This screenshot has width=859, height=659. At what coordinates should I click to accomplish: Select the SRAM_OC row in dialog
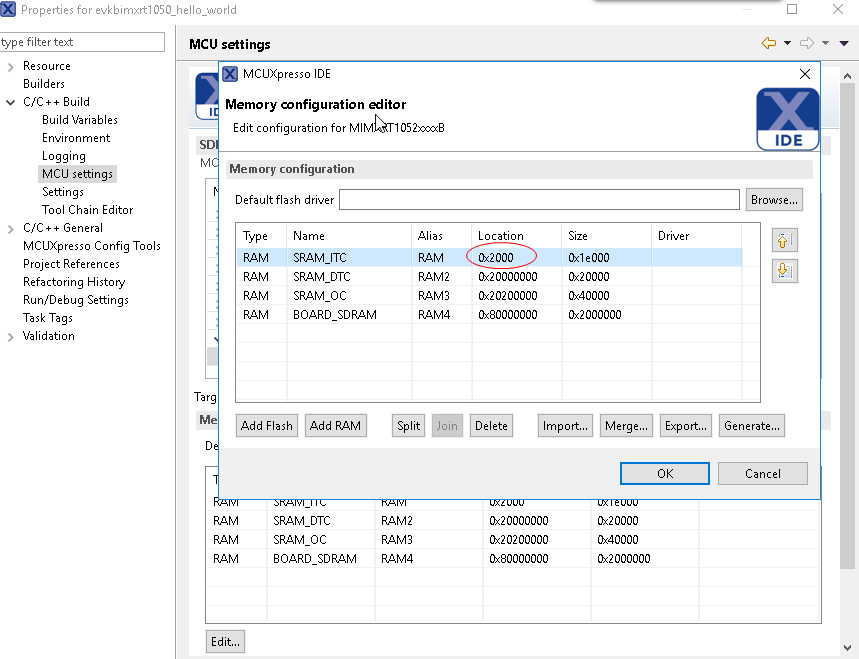tap(489, 296)
